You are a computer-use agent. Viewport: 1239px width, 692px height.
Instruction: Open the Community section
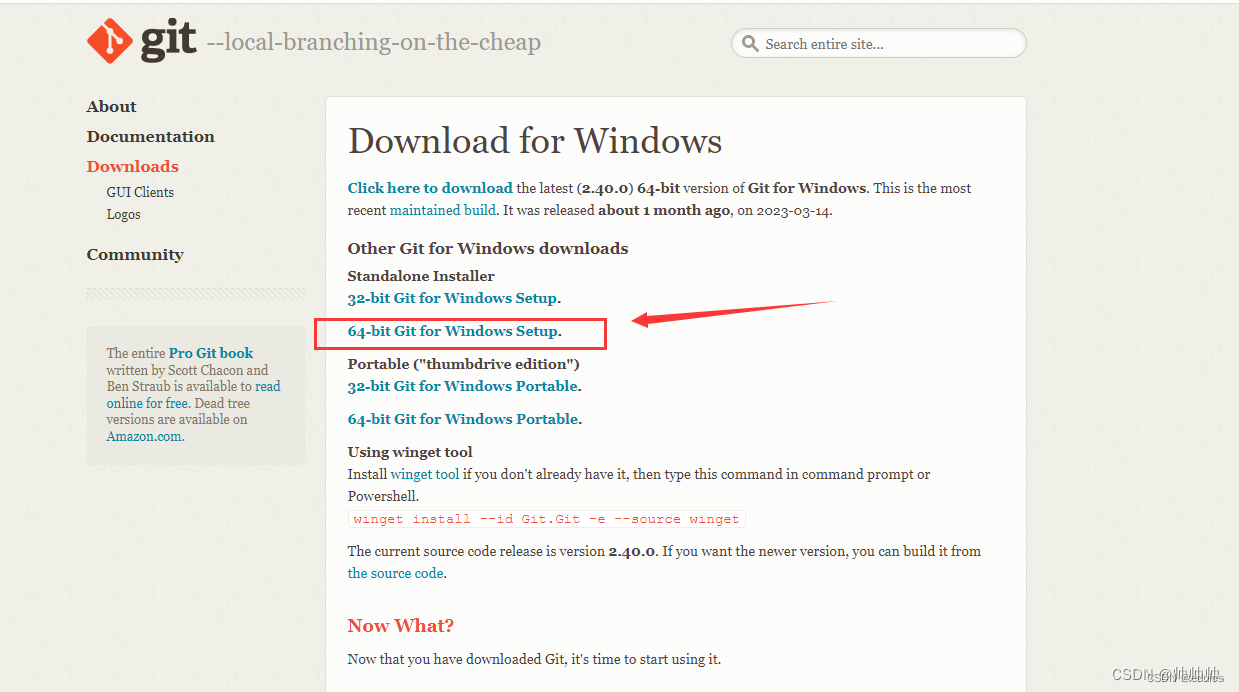click(135, 254)
